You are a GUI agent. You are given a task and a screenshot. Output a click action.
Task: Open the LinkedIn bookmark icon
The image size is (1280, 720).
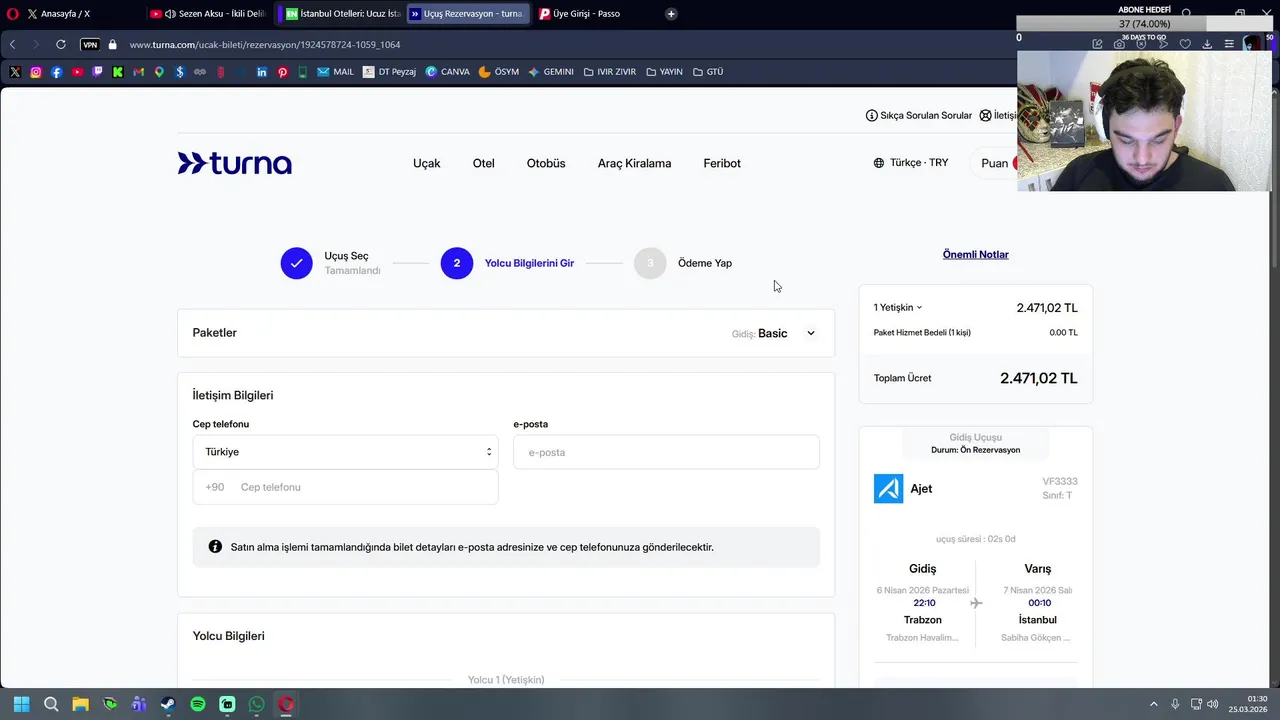pyautogui.click(x=262, y=72)
